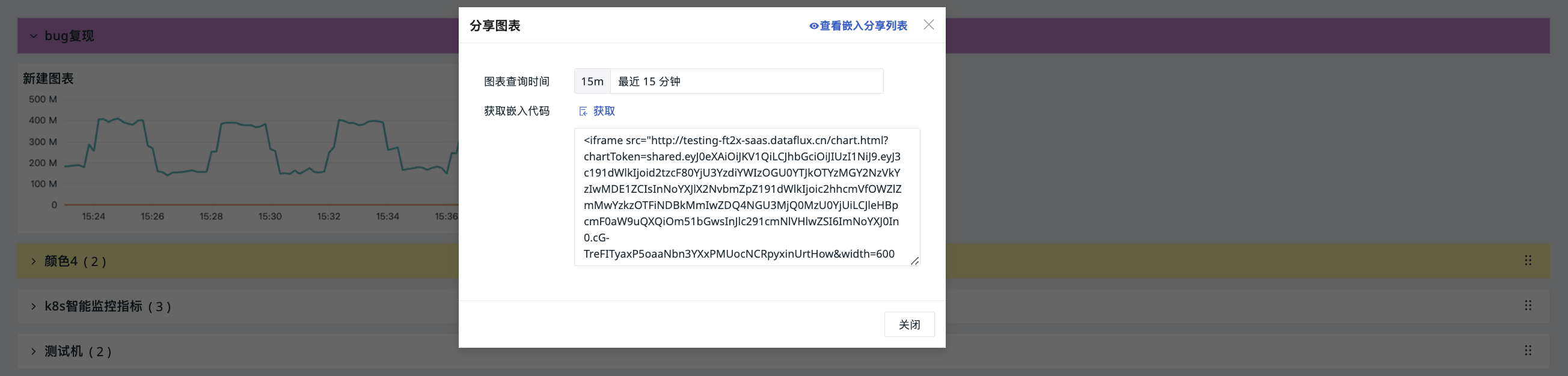
Task: Click the eye icon beside 查看嵌入分享列表
Action: [813, 26]
